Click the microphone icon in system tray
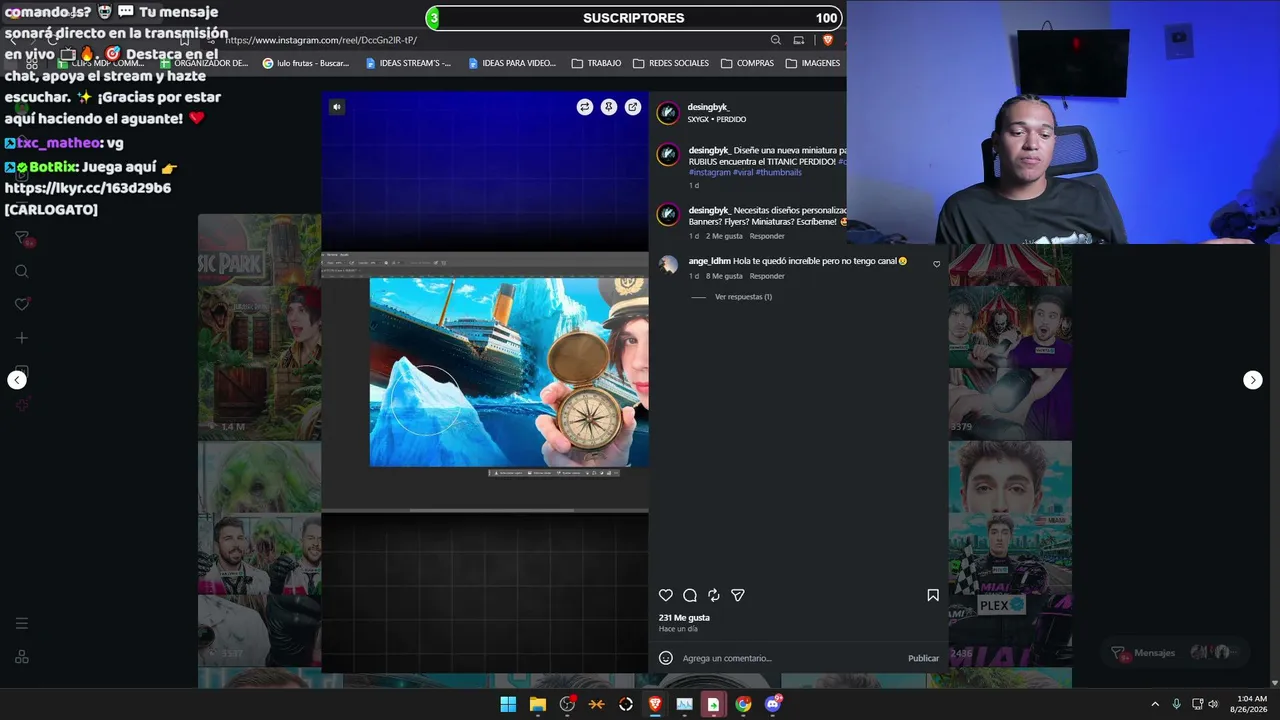 1176,704
